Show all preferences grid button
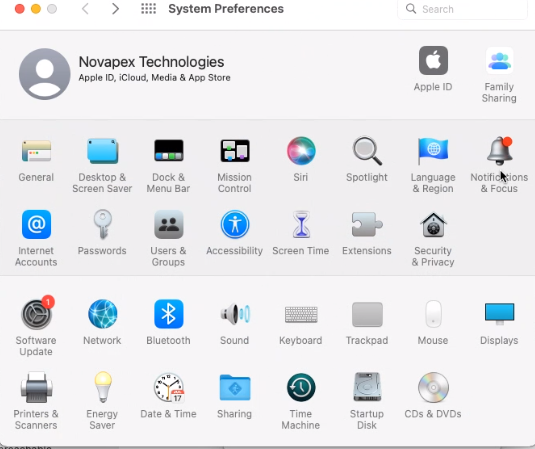The image size is (535, 449). pos(149,9)
